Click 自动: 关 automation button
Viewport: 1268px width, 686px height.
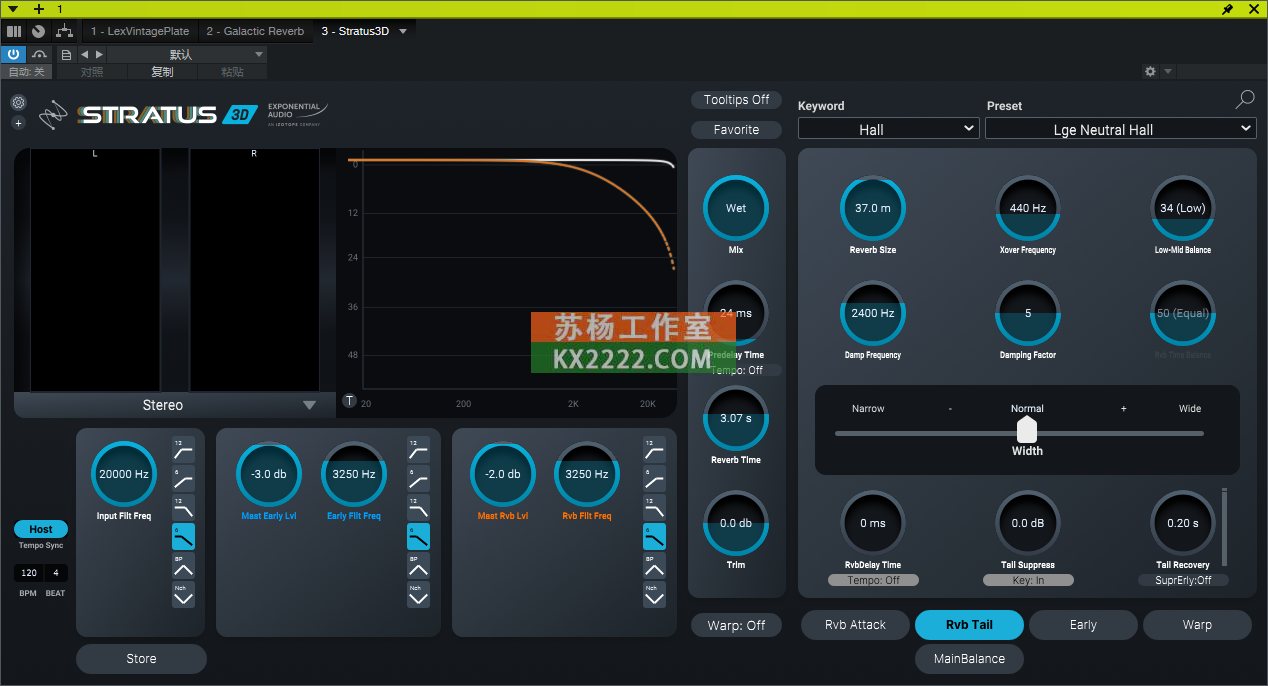tap(27, 72)
